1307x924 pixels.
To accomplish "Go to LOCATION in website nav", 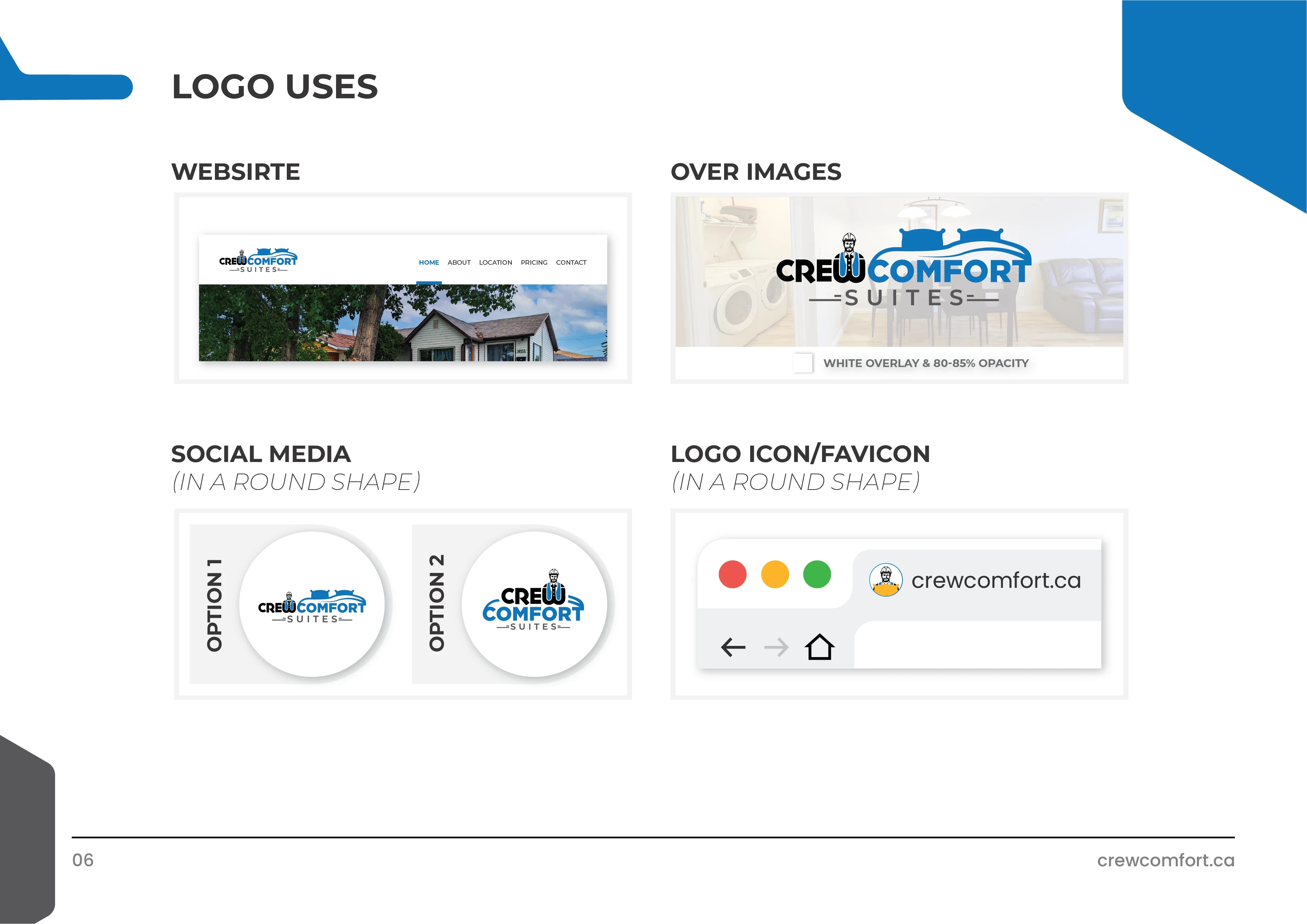I will click(x=495, y=263).
